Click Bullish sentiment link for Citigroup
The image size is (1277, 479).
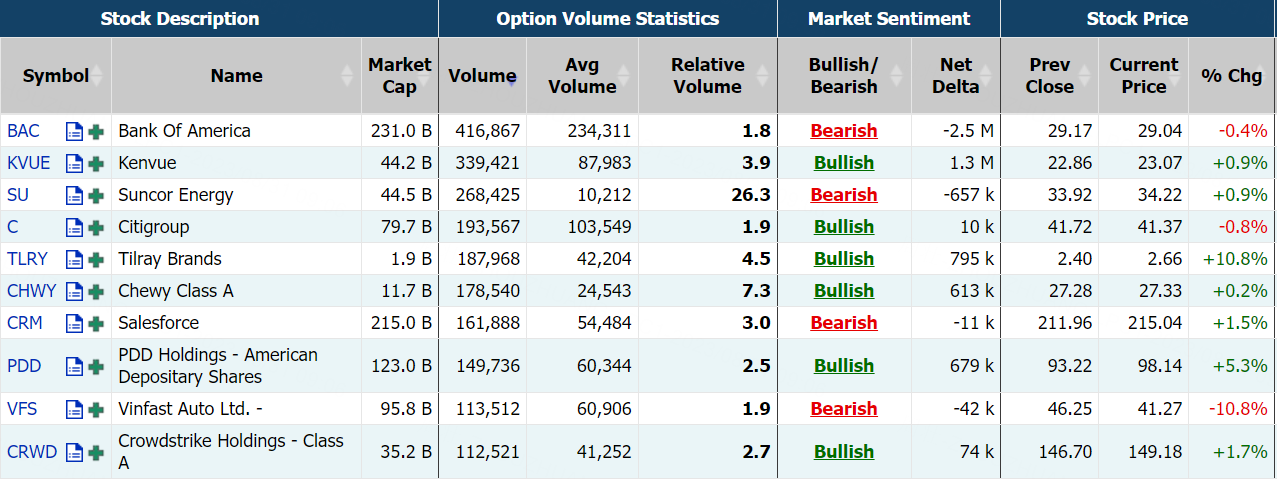[x=844, y=227]
